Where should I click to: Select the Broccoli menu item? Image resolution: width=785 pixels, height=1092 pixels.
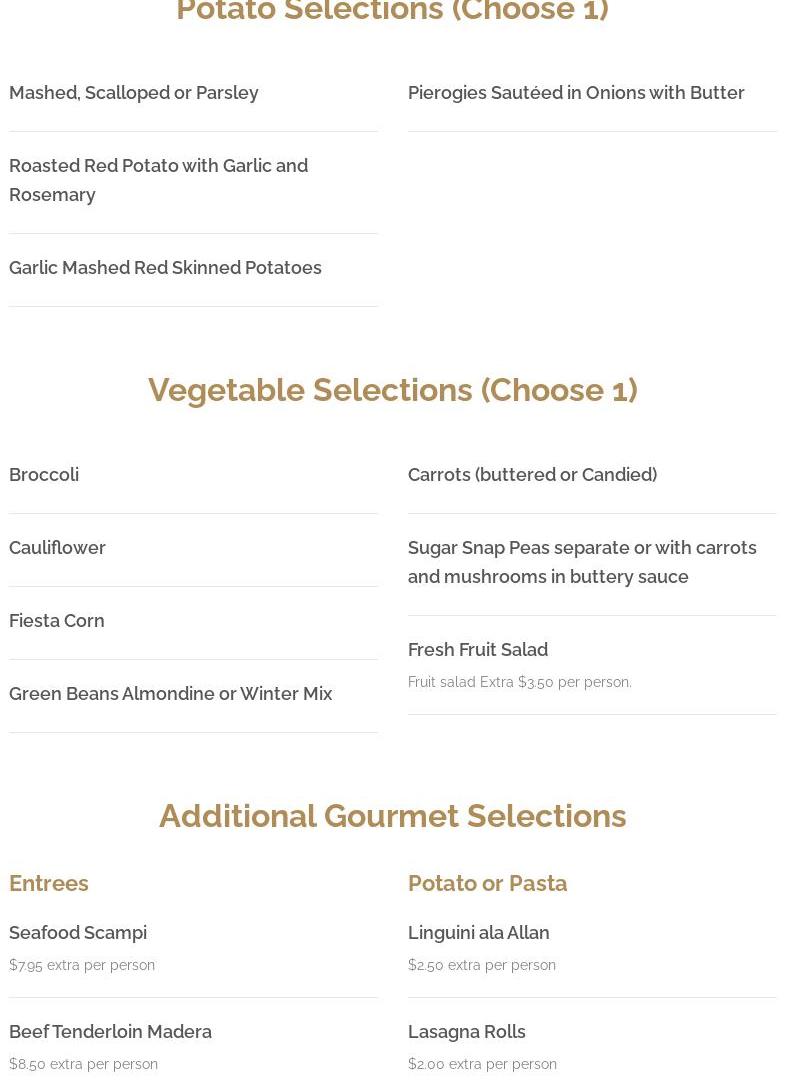[44, 475]
